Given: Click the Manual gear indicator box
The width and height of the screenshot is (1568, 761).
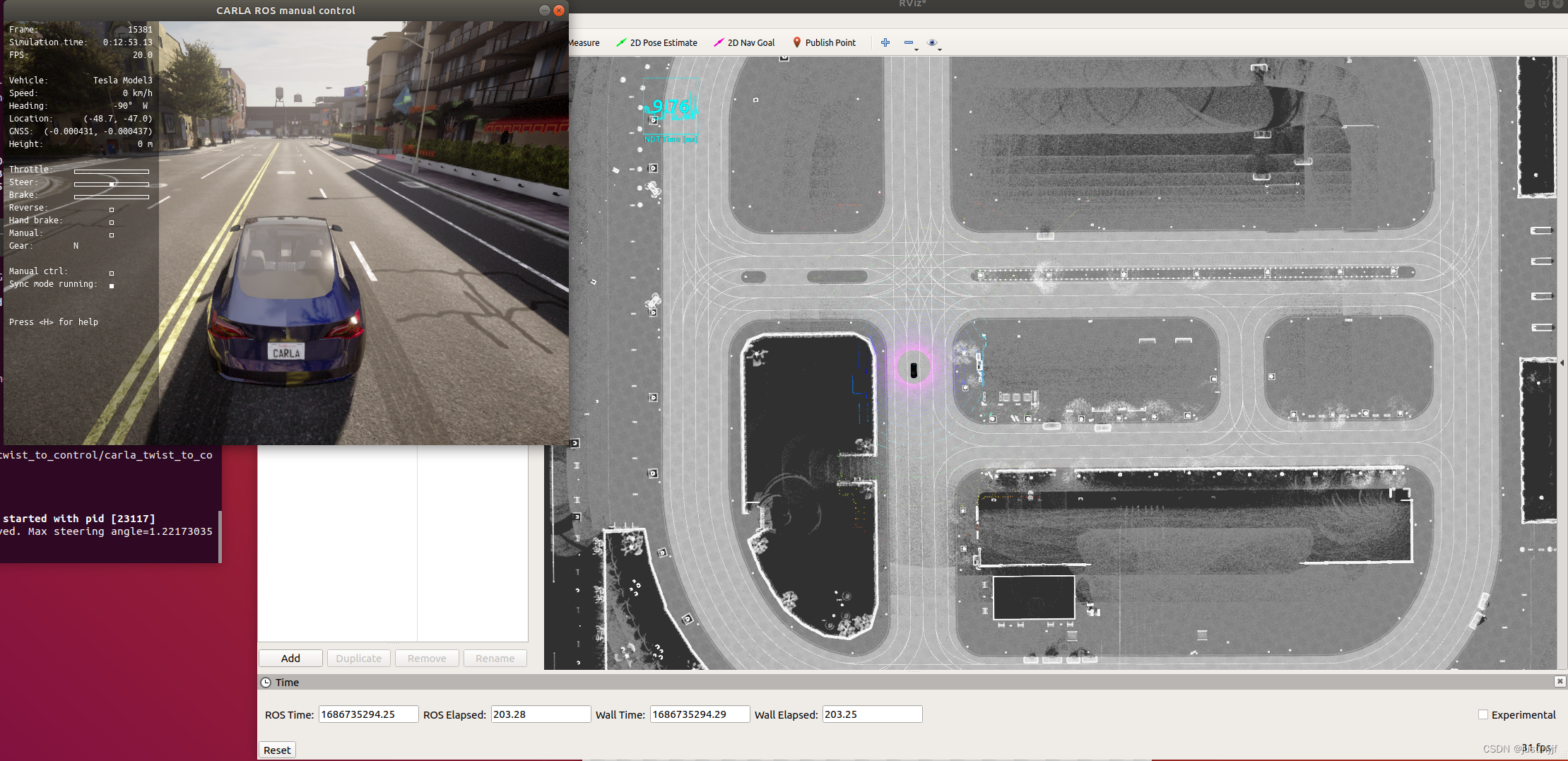Looking at the screenshot, I should point(112,235).
